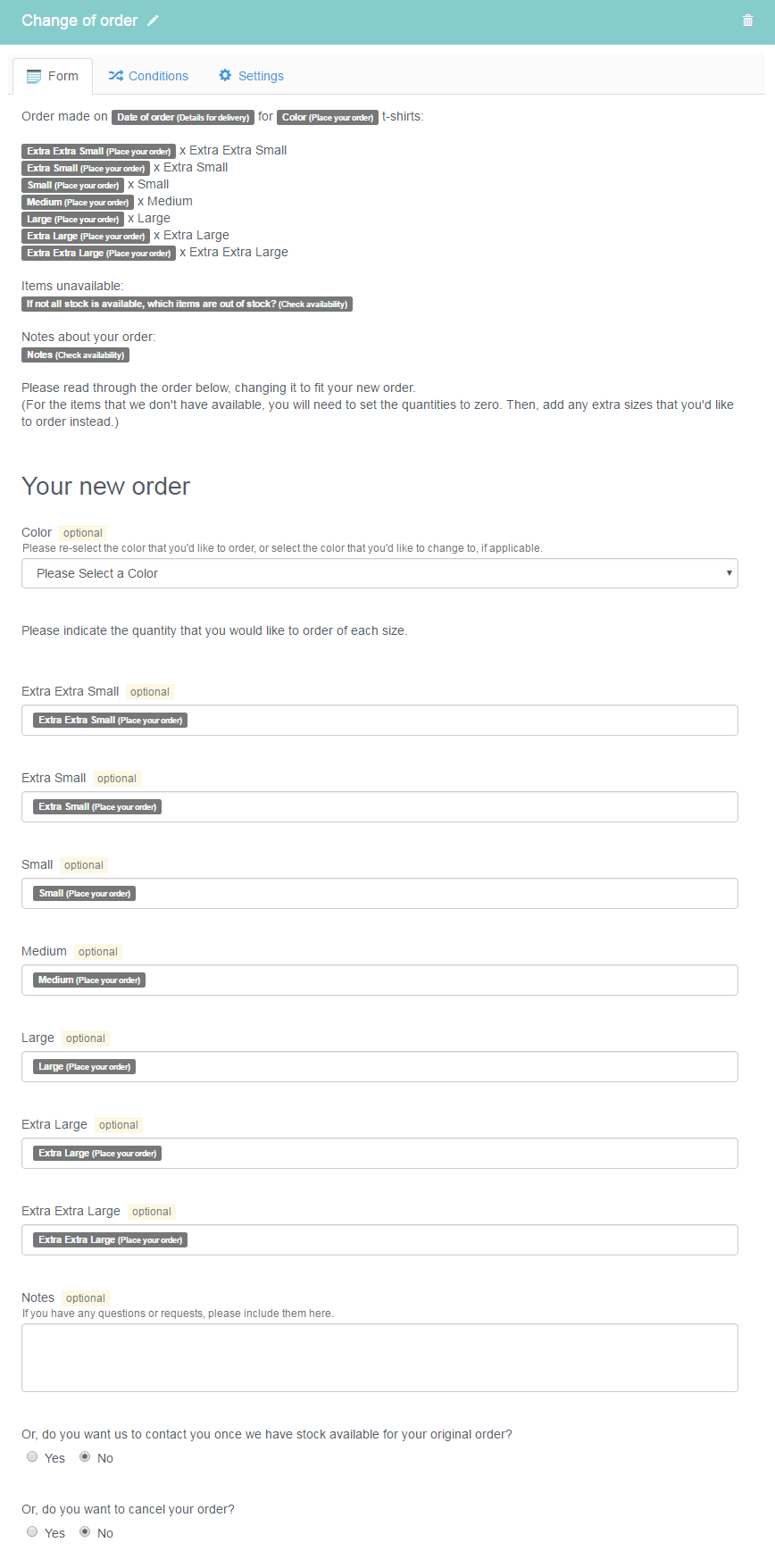Open the Please Select a Color dropdown

coord(379,573)
